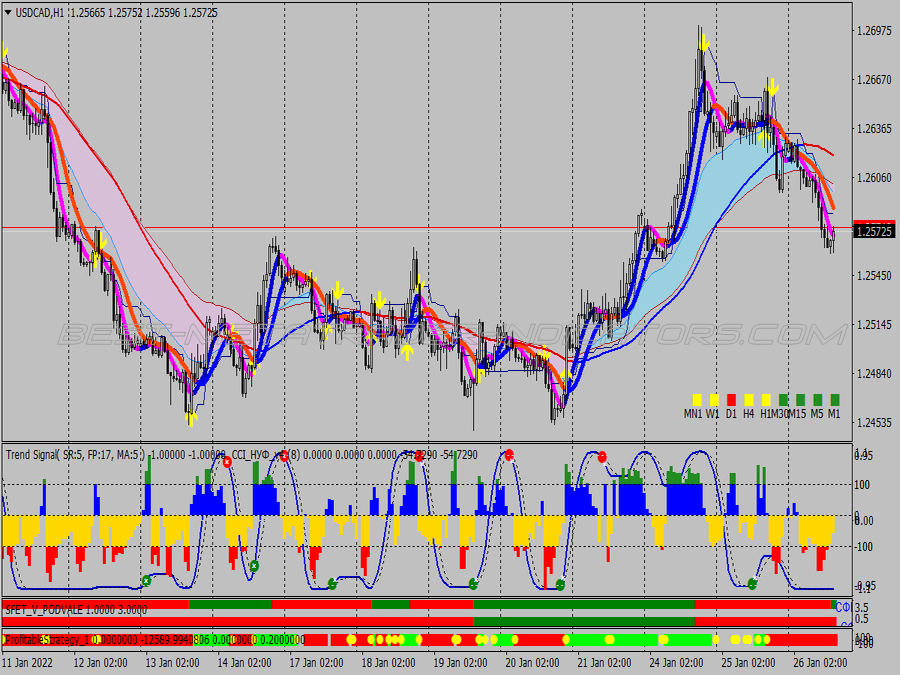The width and height of the screenshot is (900, 675).
Task: Click the M1 label text
Action: coord(834,414)
